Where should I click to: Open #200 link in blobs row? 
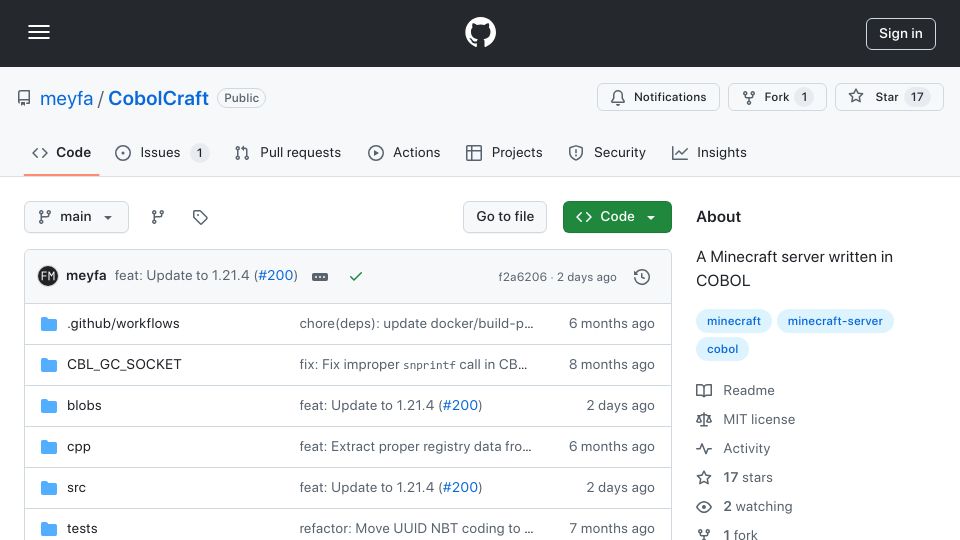[460, 405]
